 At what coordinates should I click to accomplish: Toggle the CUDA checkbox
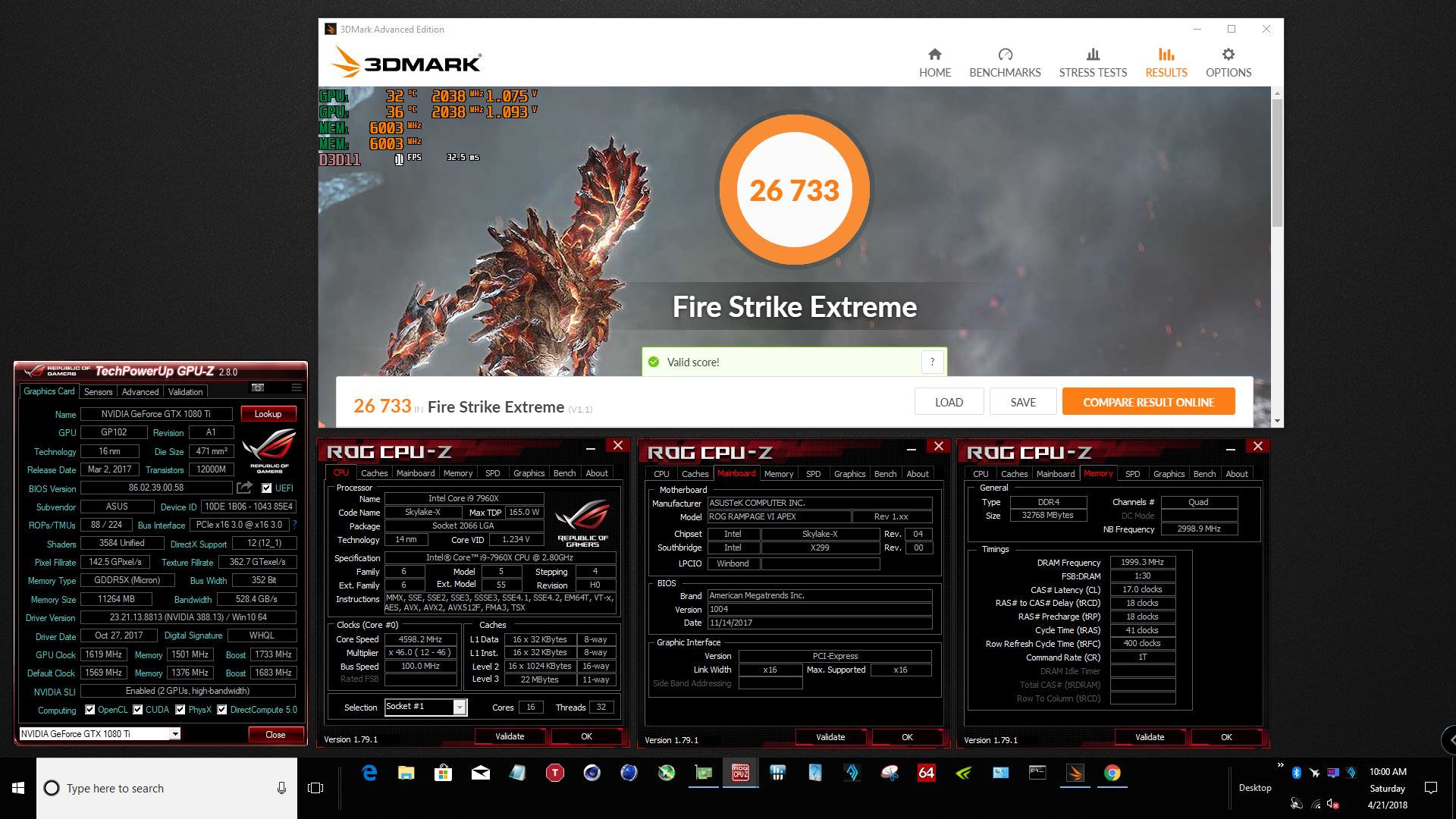click(138, 710)
